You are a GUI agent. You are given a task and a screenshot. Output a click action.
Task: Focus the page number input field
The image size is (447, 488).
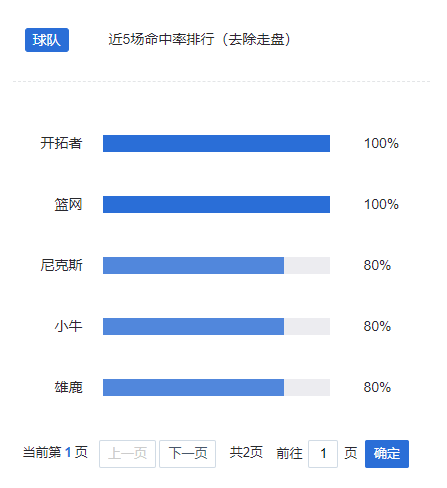pos(323,454)
